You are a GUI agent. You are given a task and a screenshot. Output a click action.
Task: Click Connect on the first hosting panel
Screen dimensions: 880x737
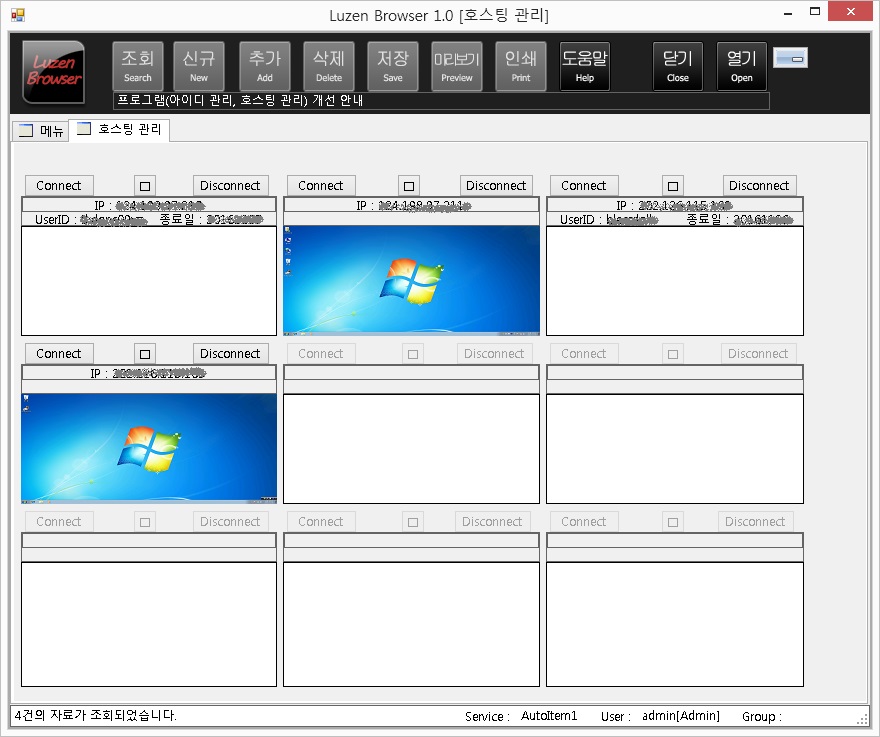59,186
